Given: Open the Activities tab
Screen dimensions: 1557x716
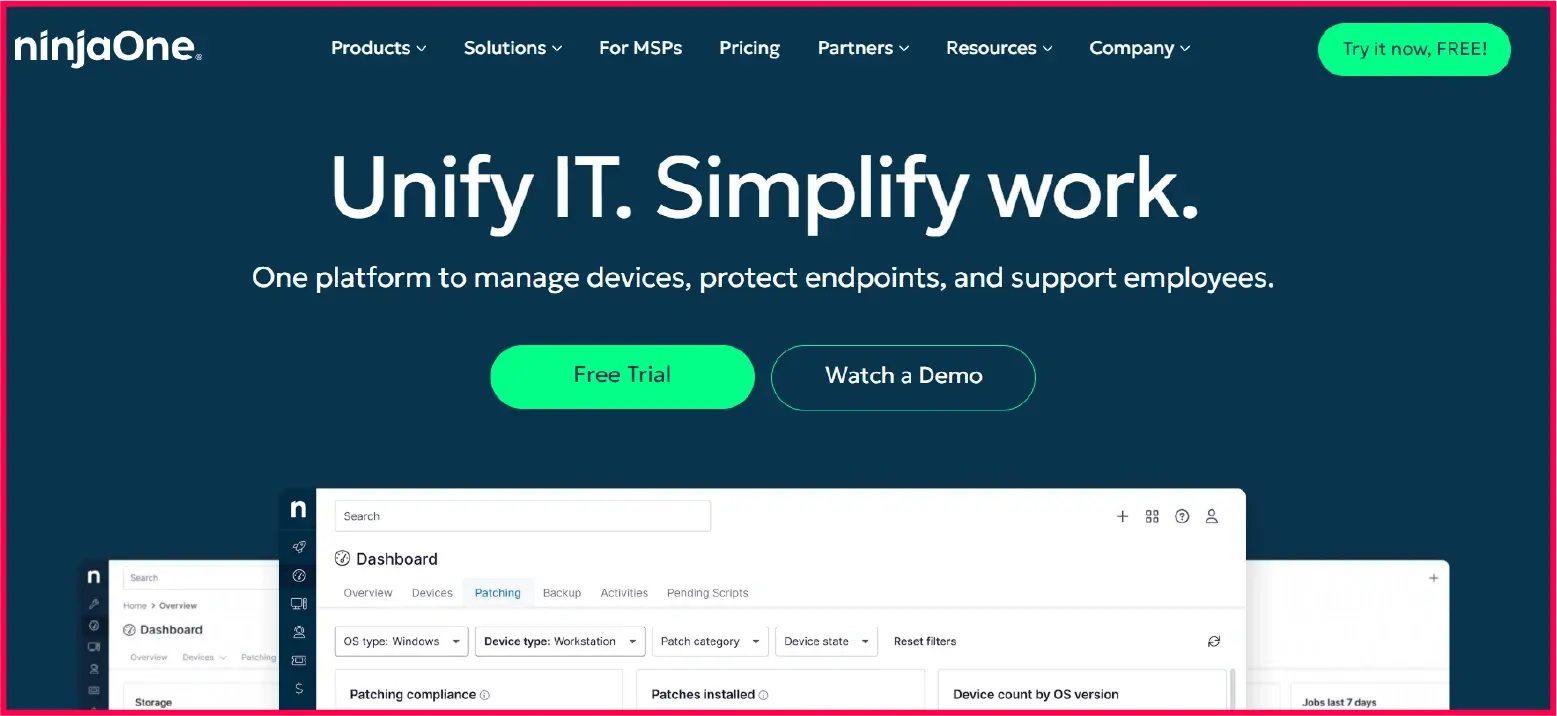Looking at the screenshot, I should 624,593.
